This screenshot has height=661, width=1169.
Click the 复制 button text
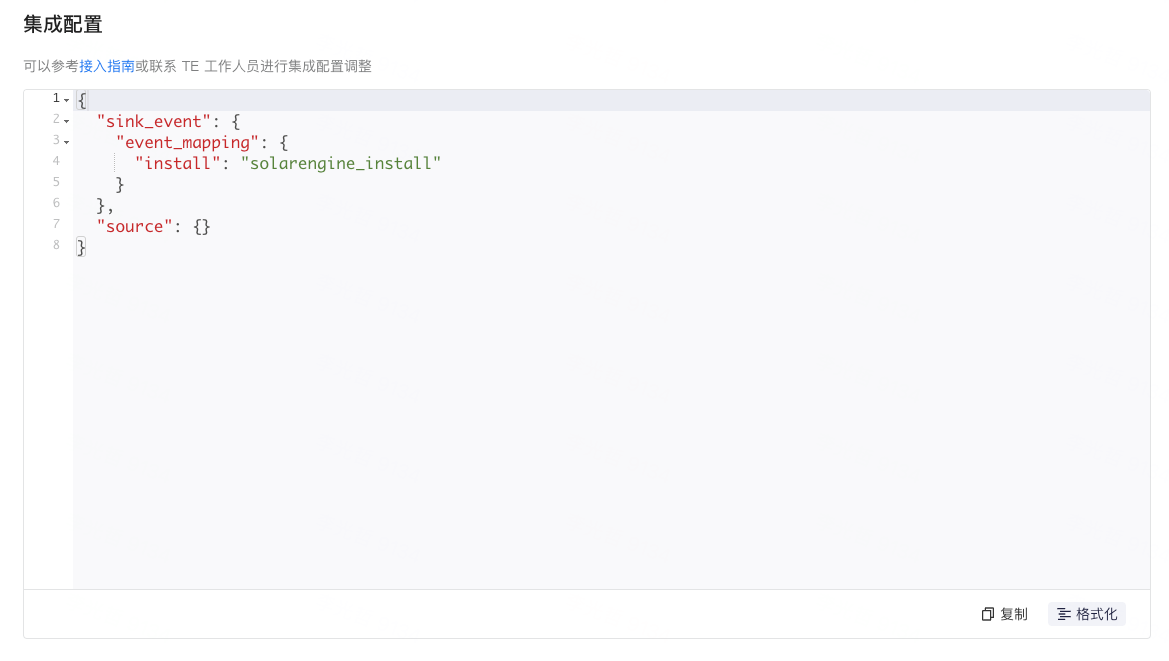click(1014, 614)
